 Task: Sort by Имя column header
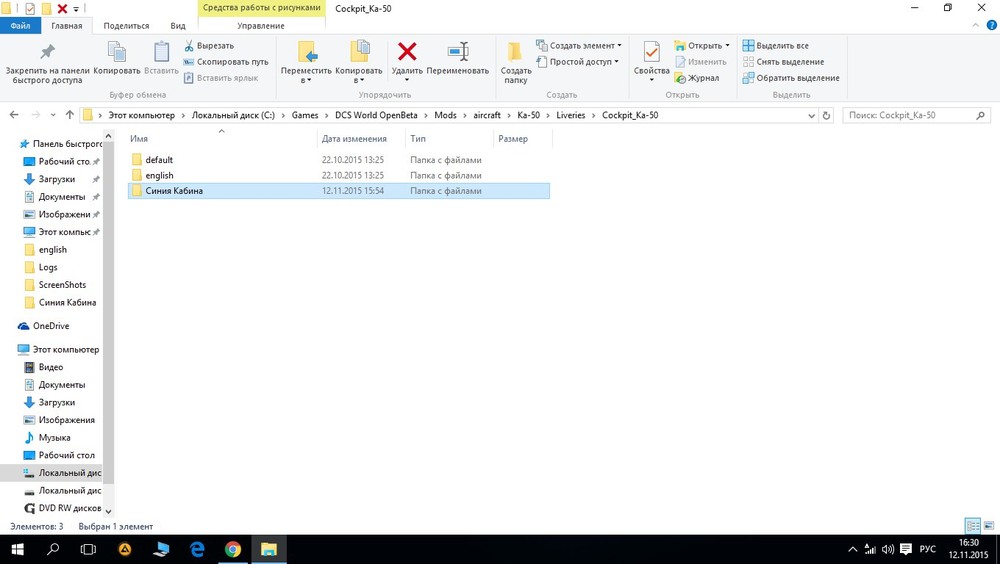pyautogui.click(x=221, y=138)
